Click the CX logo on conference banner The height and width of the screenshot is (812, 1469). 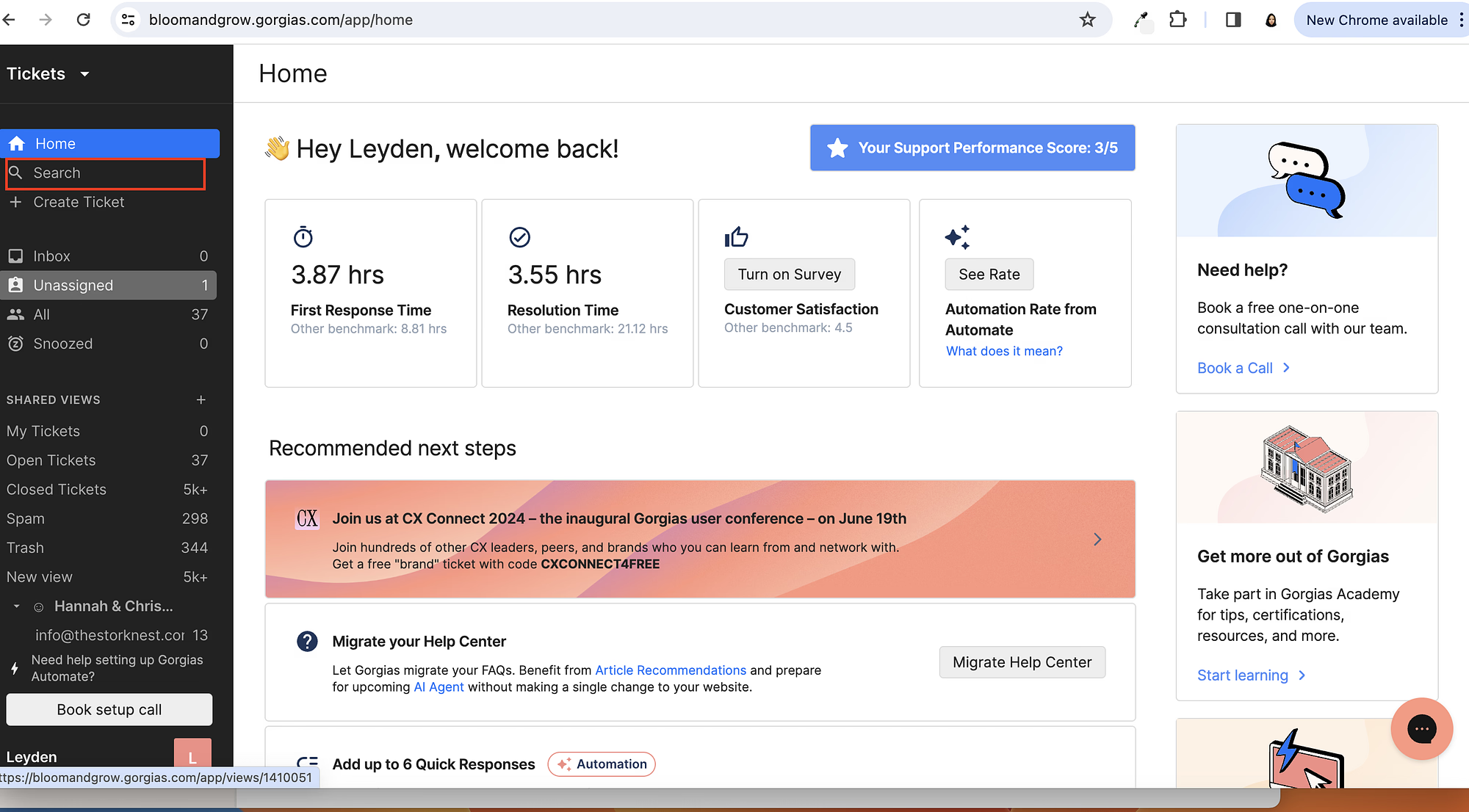click(307, 519)
